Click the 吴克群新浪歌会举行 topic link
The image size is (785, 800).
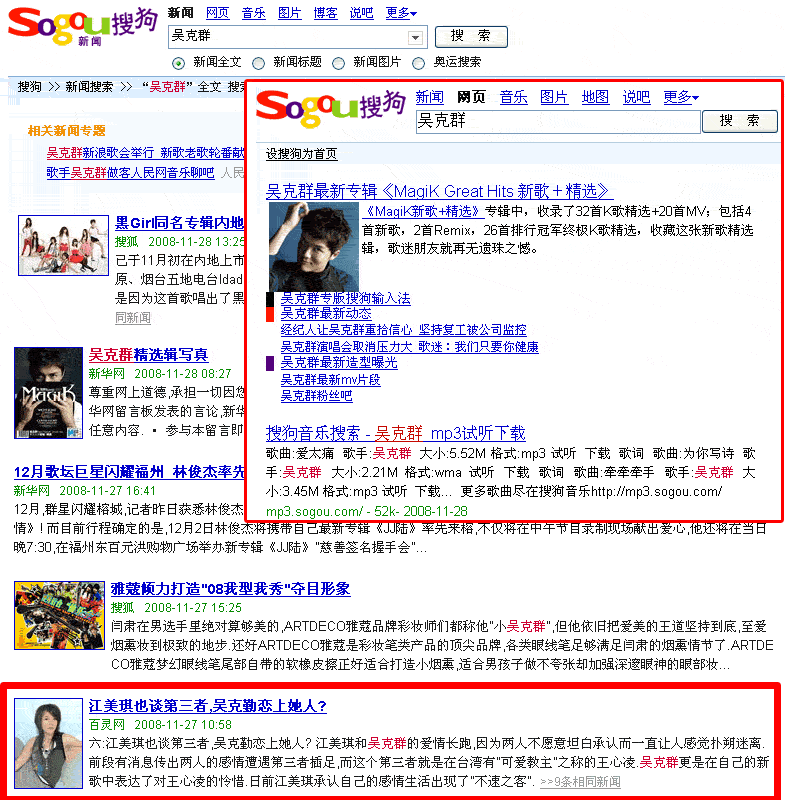click(145, 153)
